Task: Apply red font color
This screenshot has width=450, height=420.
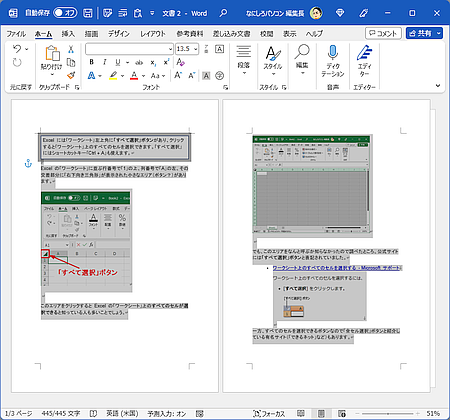Action: (134, 76)
